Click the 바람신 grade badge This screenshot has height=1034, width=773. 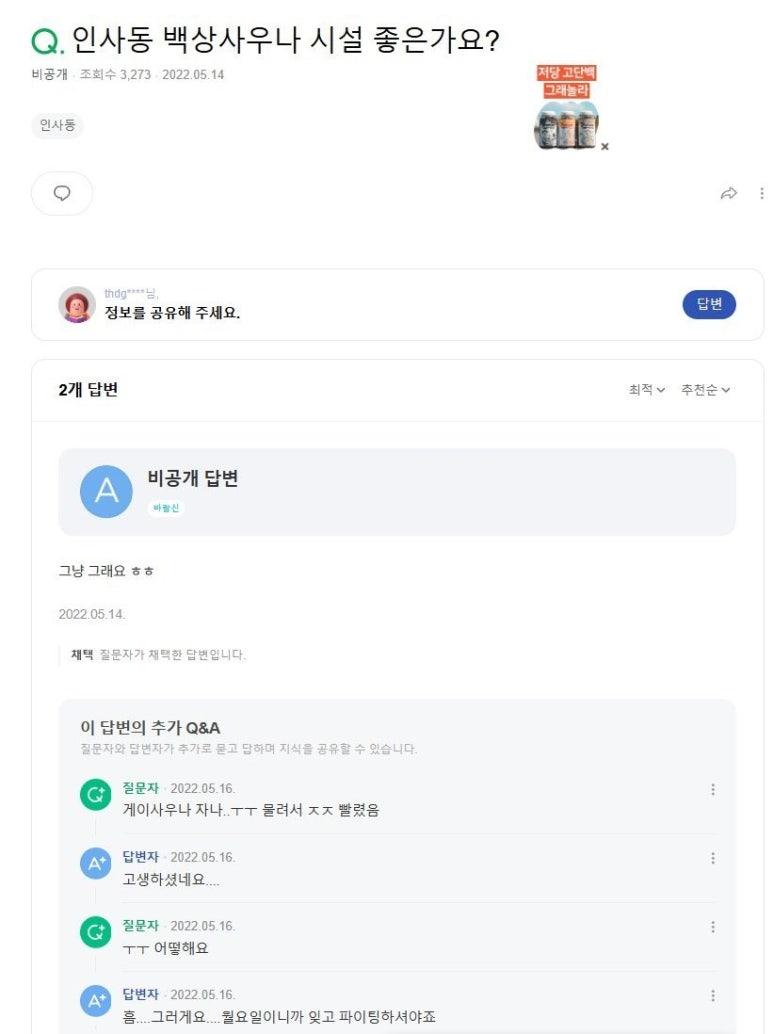click(167, 508)
